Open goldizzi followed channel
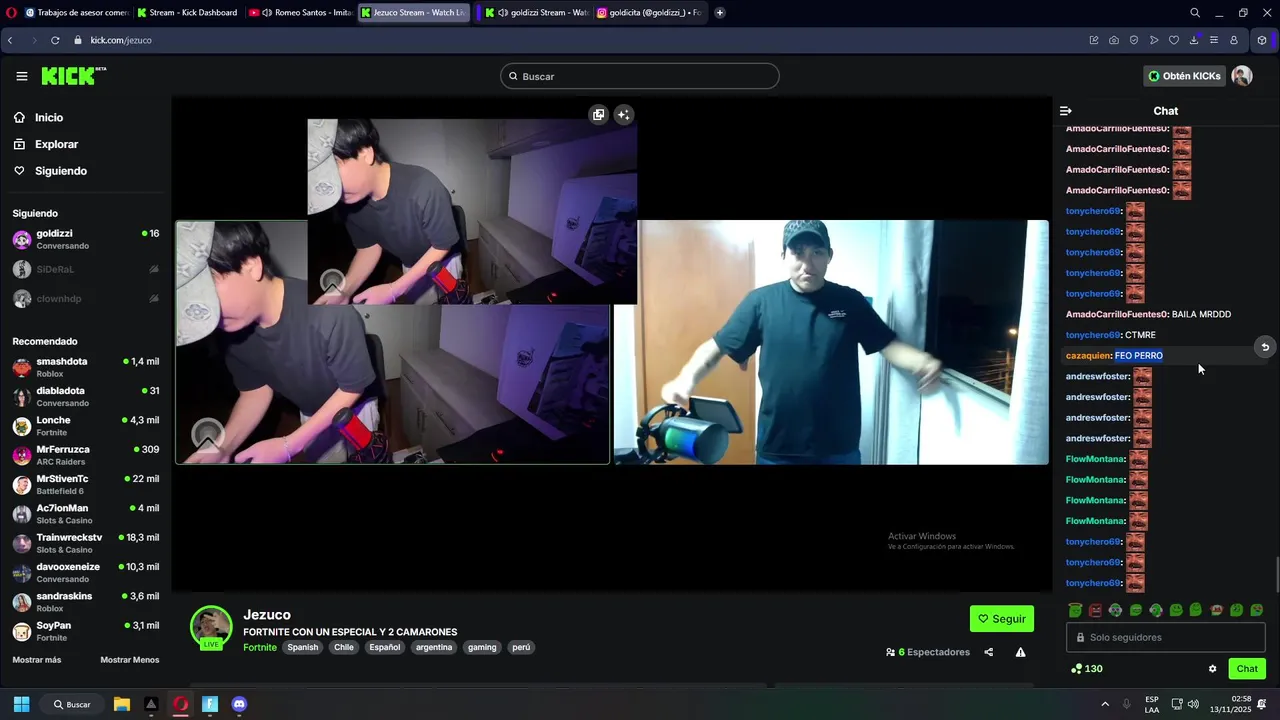The image size is (1280, 720). (86, 239)
